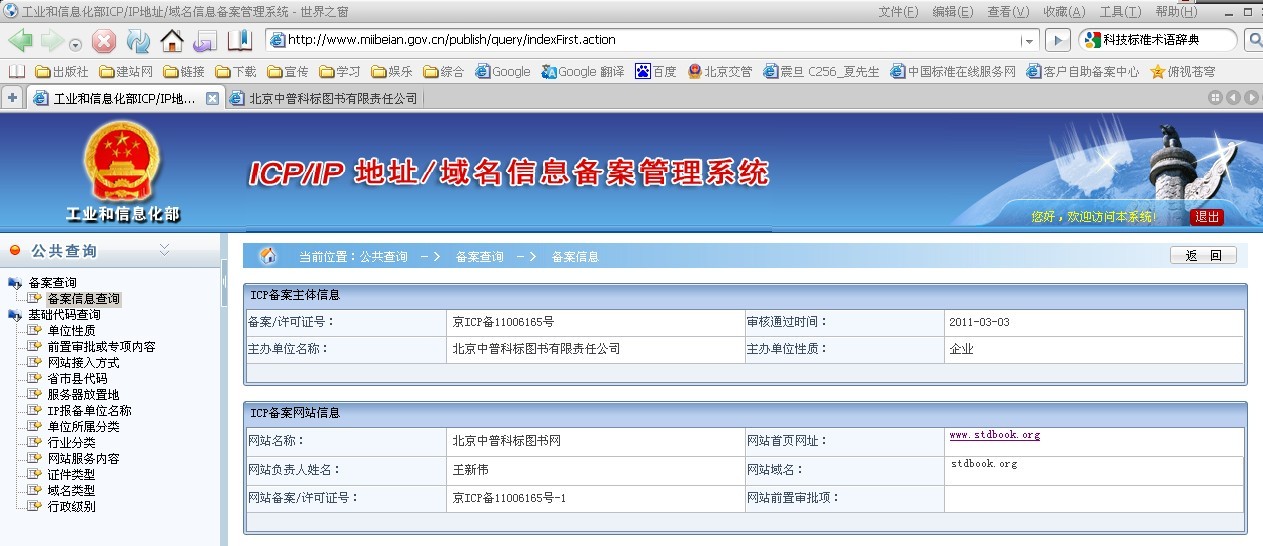This screenshot has height=546, width=1263.
Task: Open the 百度 bookmark
Action: pyautogui.click(x=656, y=72)
